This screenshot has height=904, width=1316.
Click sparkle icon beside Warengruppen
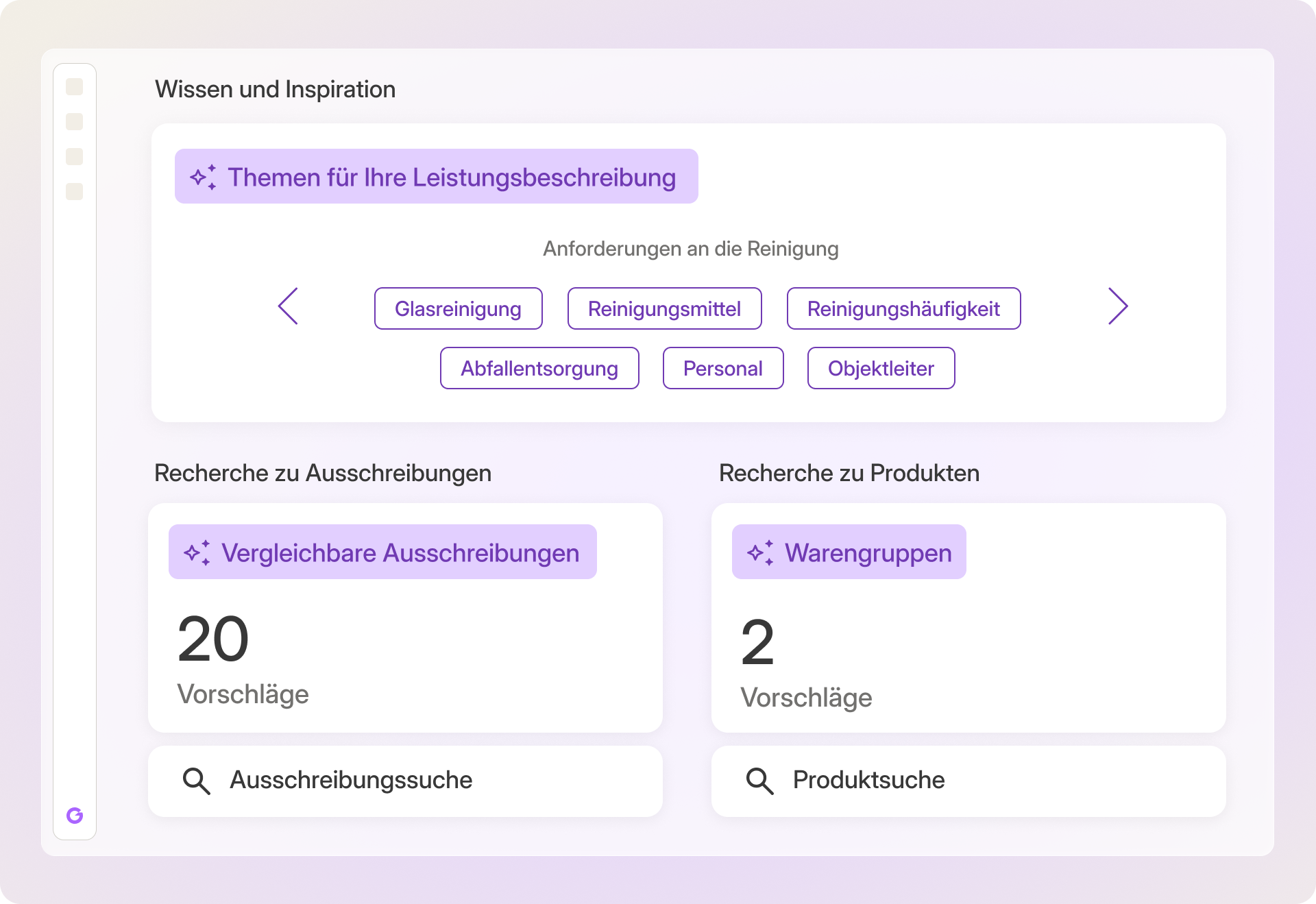[761, 553]
